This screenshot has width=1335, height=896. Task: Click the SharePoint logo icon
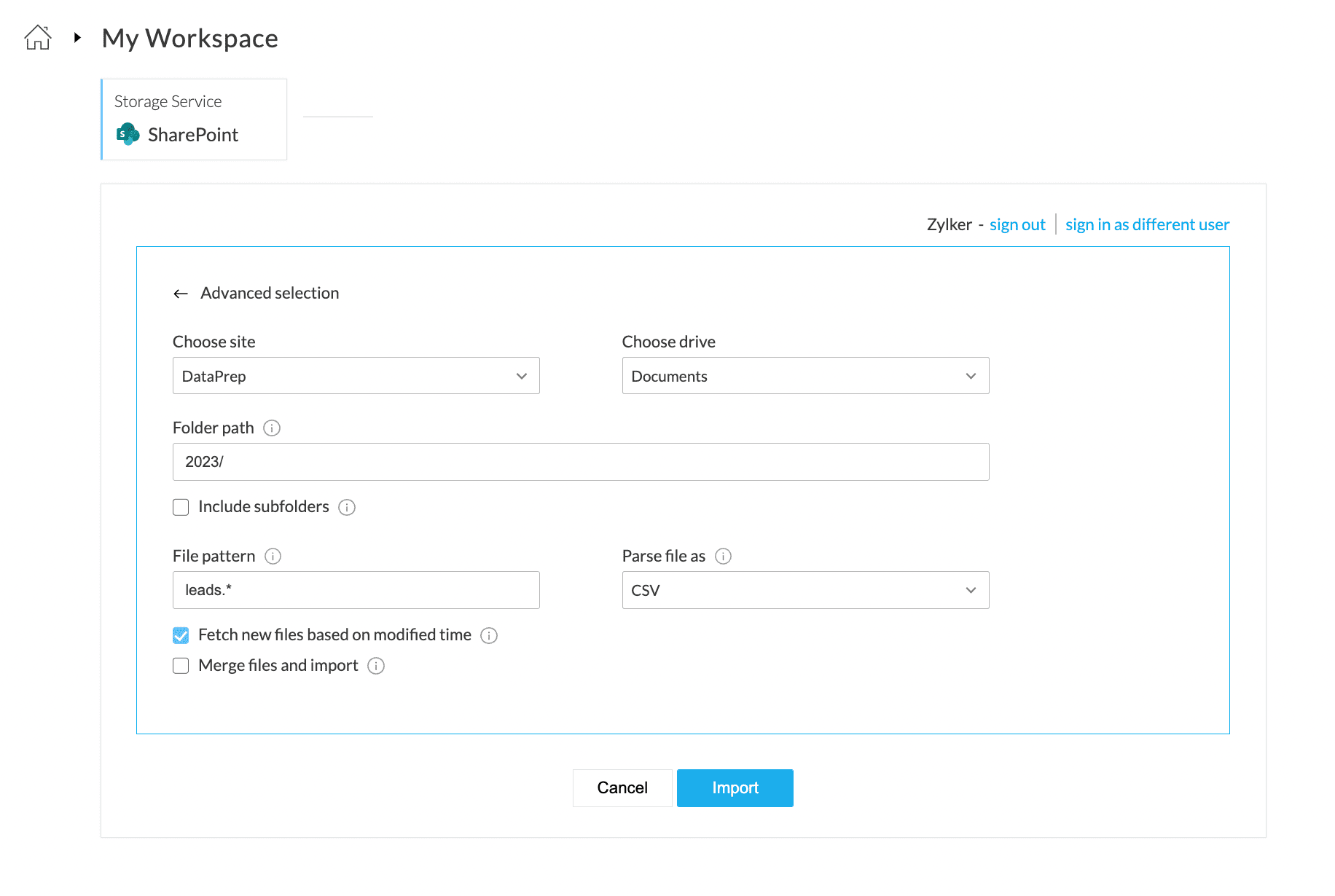(x=128, y=135)
